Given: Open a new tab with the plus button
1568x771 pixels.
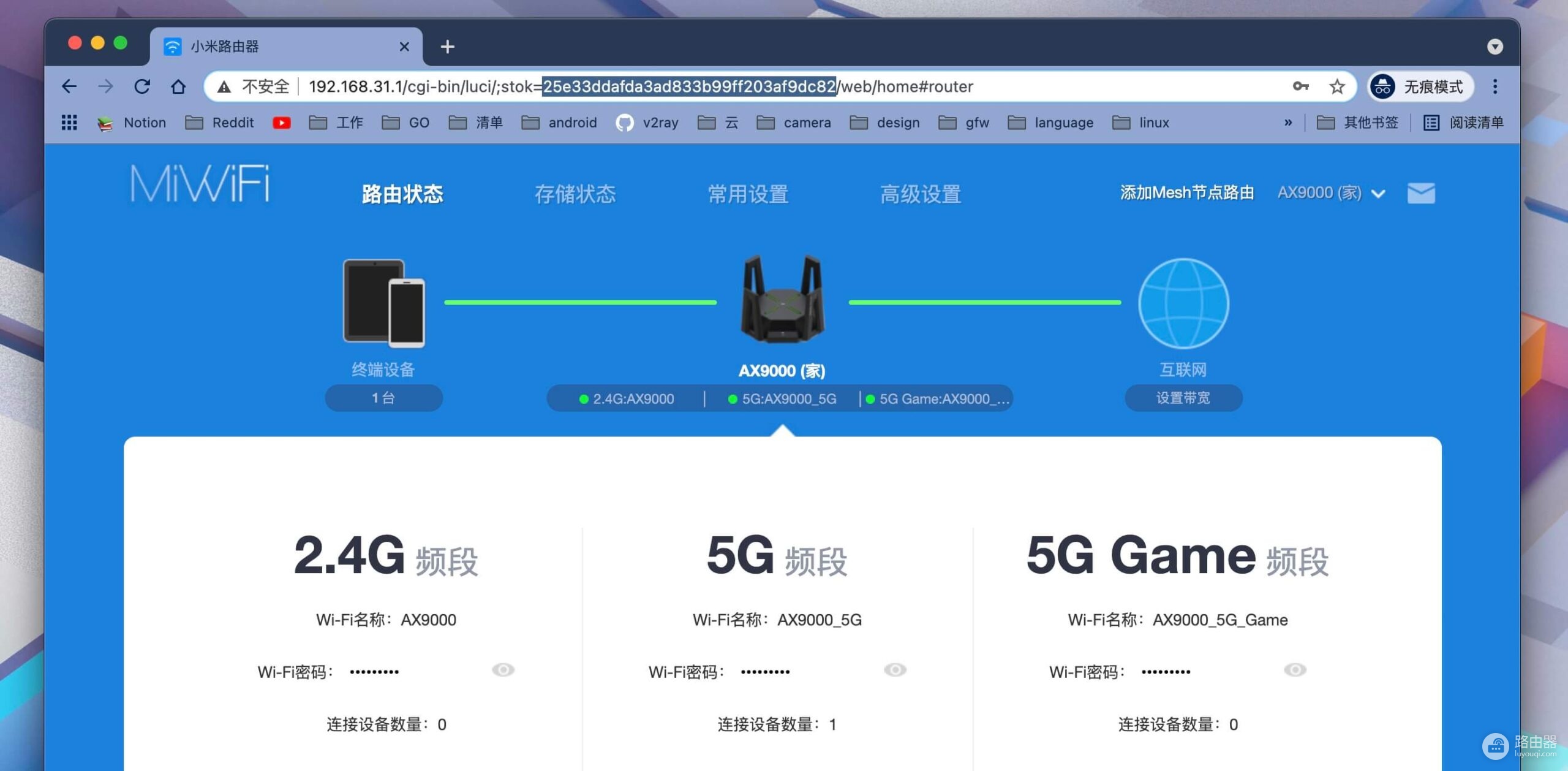Looking at the screenshot, I should tap(448, 47).
